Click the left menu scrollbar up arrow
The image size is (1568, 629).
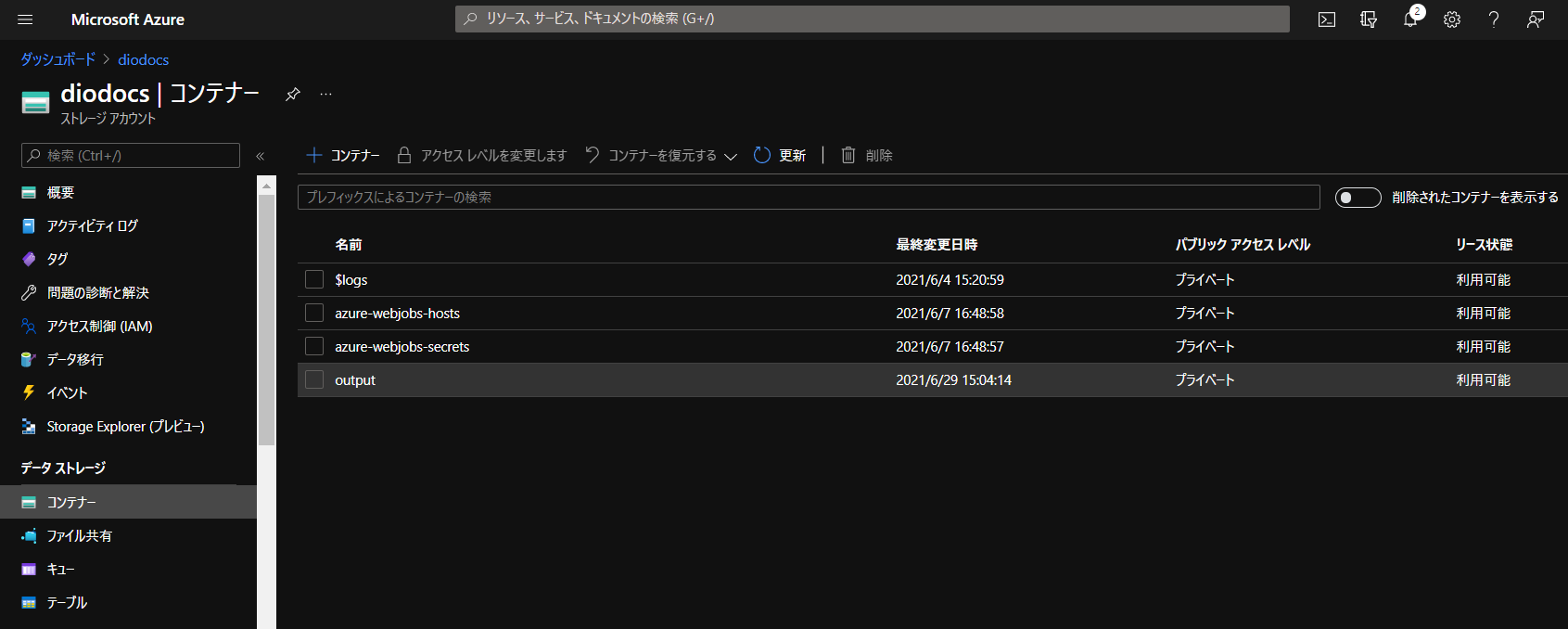point(267,186)
